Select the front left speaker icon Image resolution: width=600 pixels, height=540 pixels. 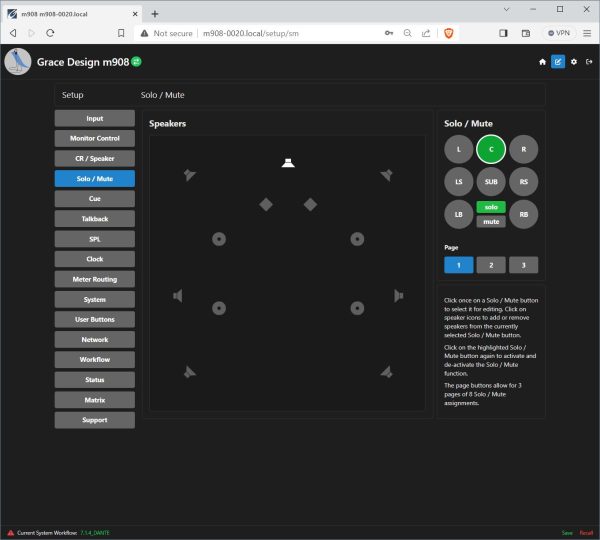(x=190, y=175)
